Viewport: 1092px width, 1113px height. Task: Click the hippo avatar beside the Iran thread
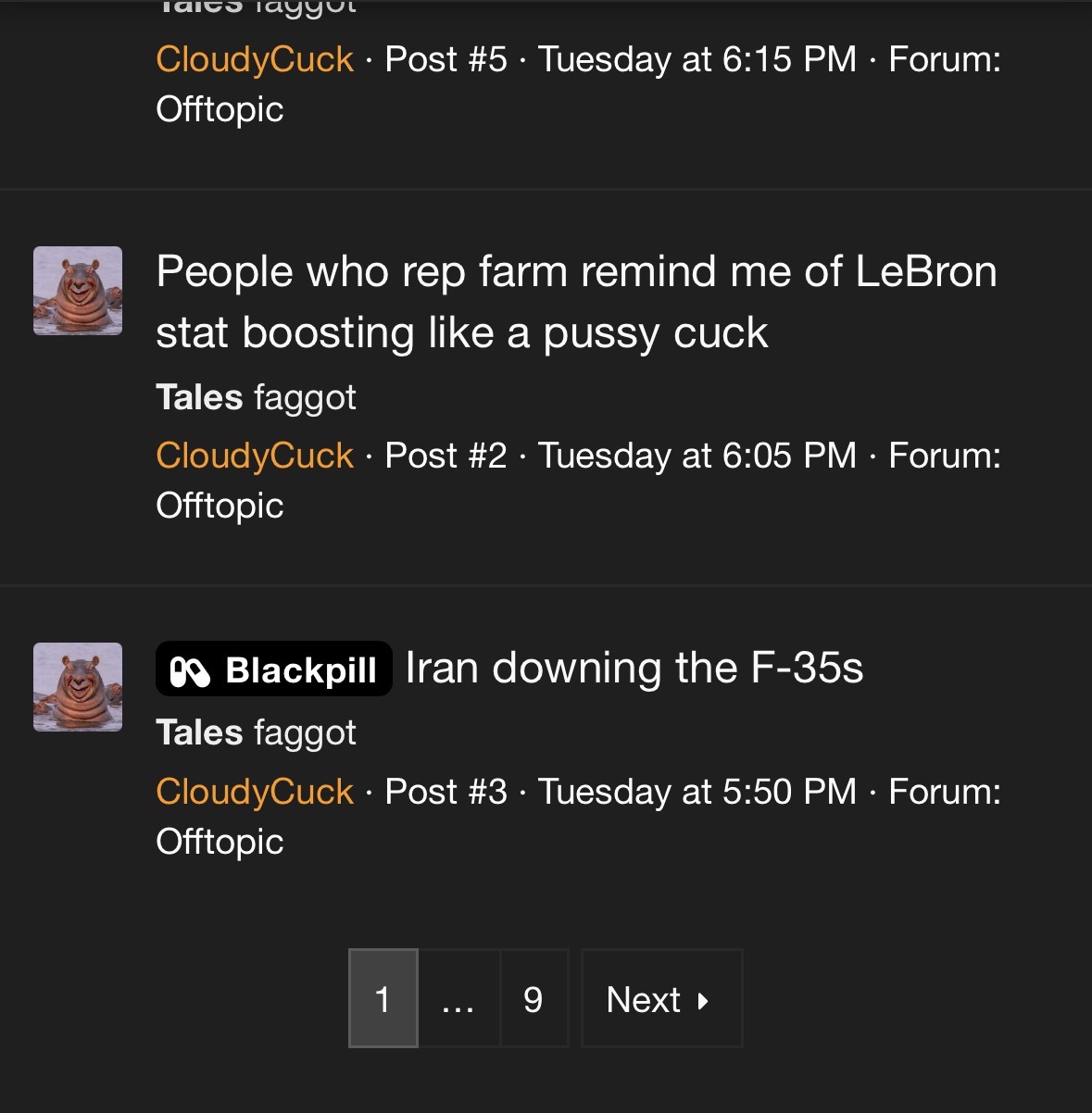pyautogui.click(x=78, y=687)
